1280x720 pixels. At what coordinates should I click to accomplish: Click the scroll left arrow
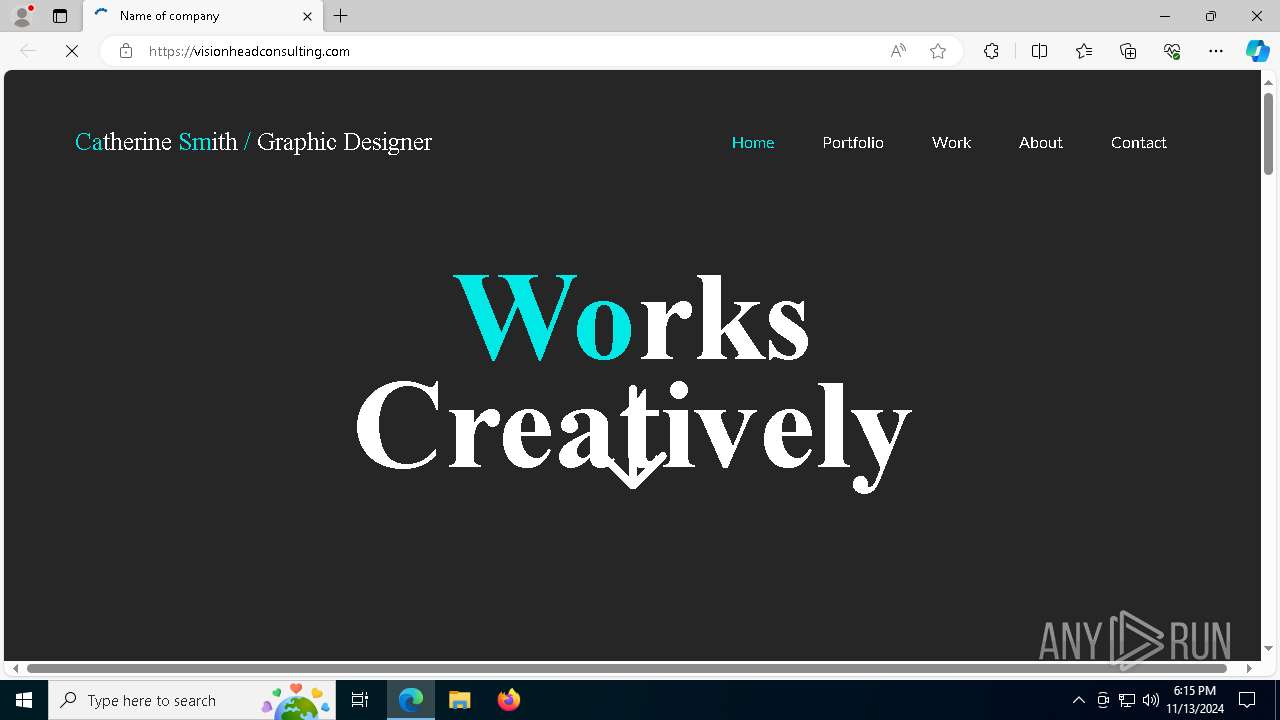click(x=15, y=668)
